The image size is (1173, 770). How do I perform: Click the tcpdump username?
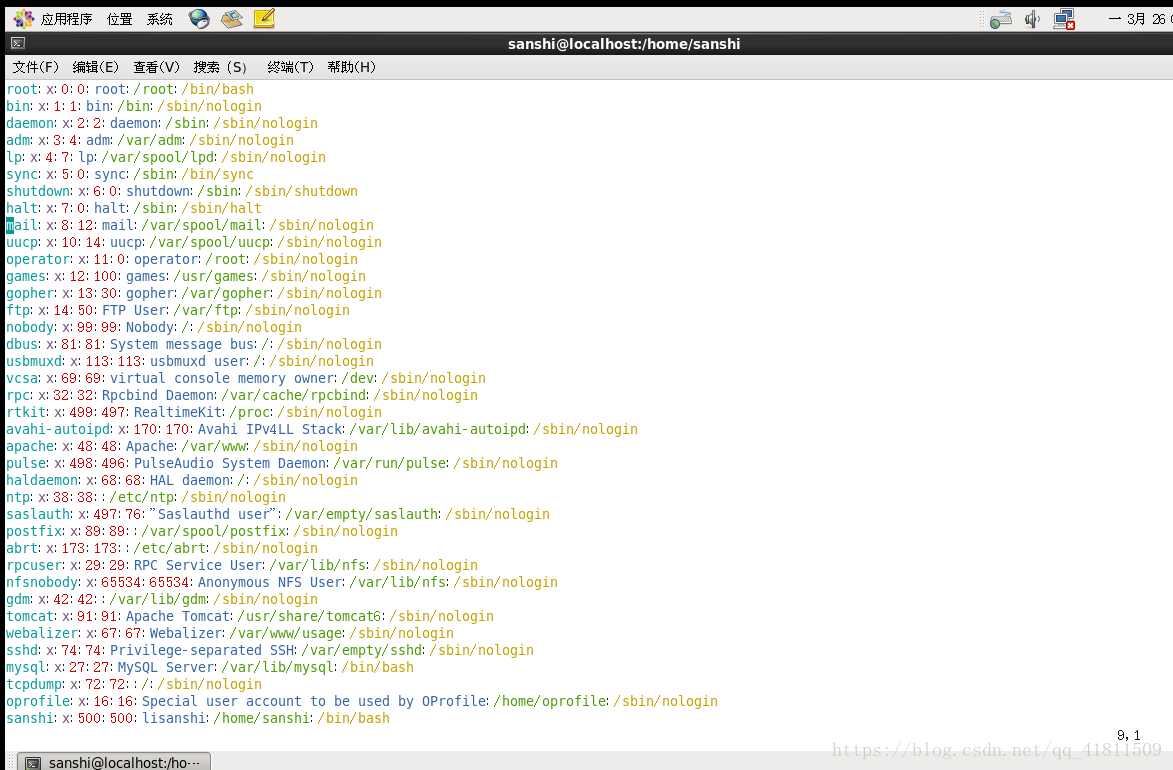click(34, 685)
